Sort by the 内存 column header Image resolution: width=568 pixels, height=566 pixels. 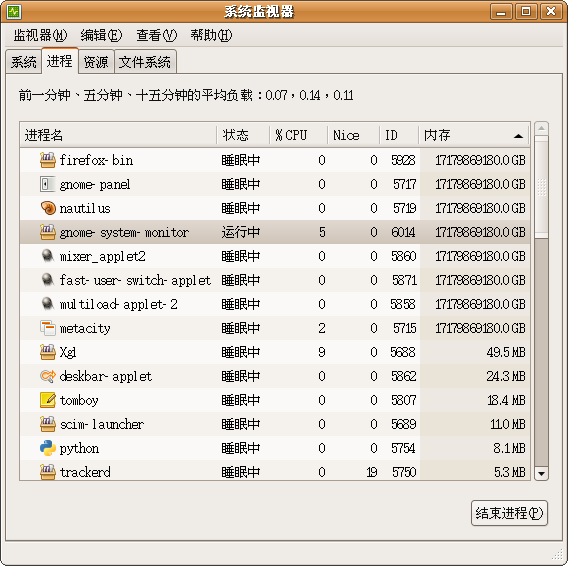pyautogui.click(x=474, y=135)
